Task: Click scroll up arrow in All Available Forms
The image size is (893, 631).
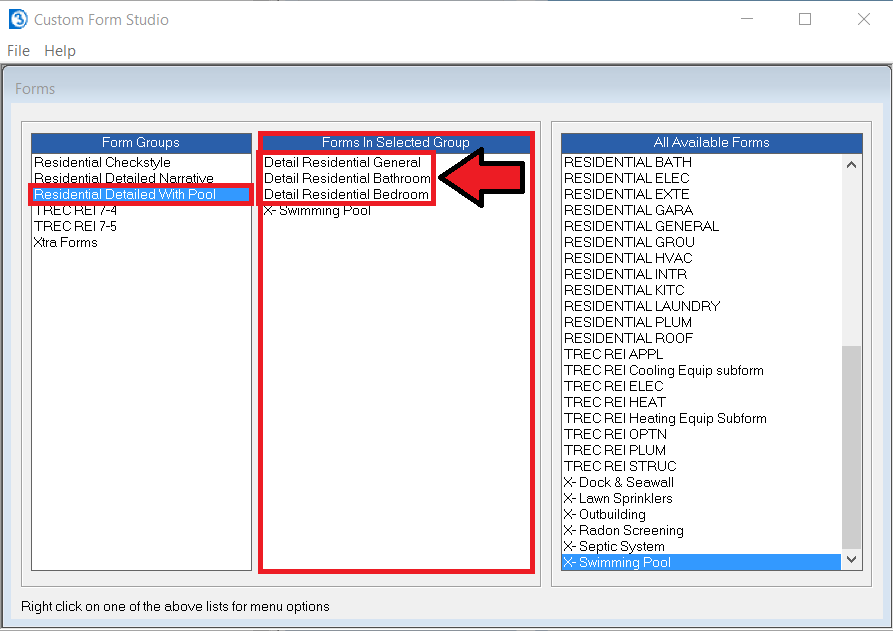Action: 851,165
